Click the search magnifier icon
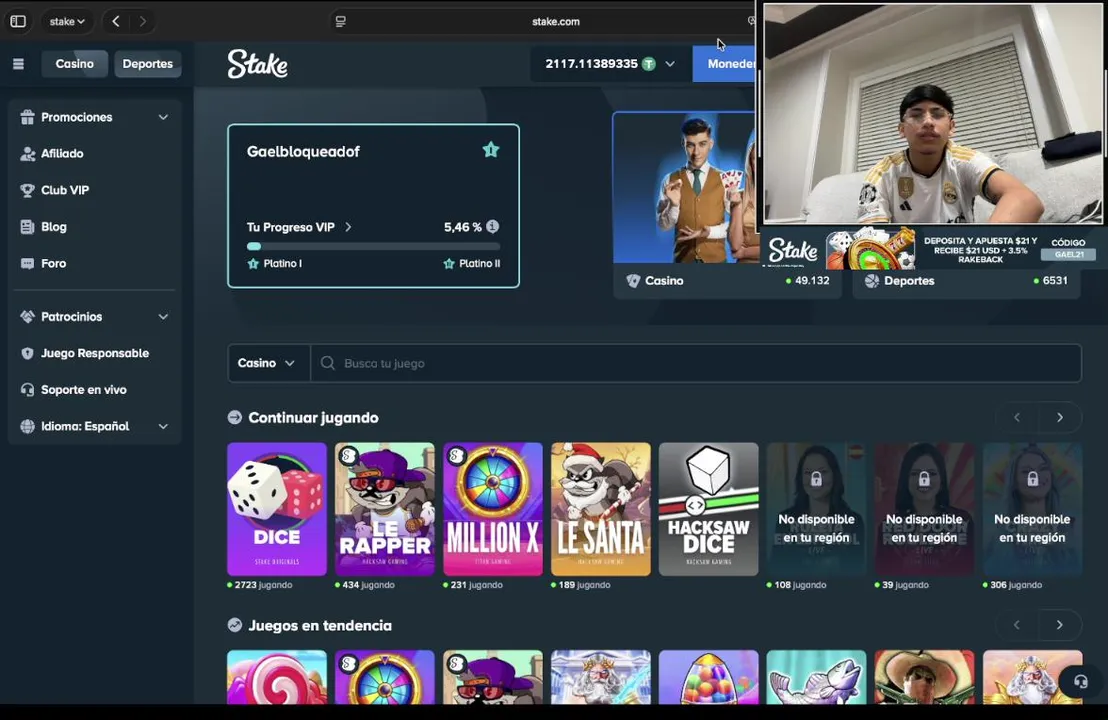The width and height of the screenshot is (1108, 720). pyautogui.click(x=327, y=363)
